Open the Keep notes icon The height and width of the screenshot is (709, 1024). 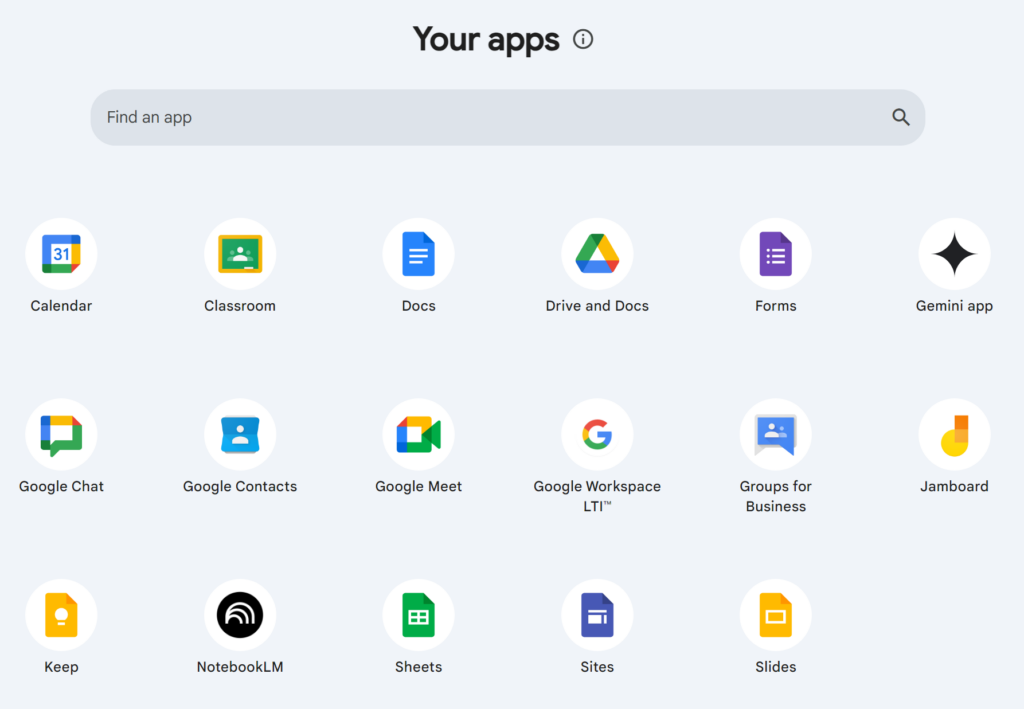[61, 615]
